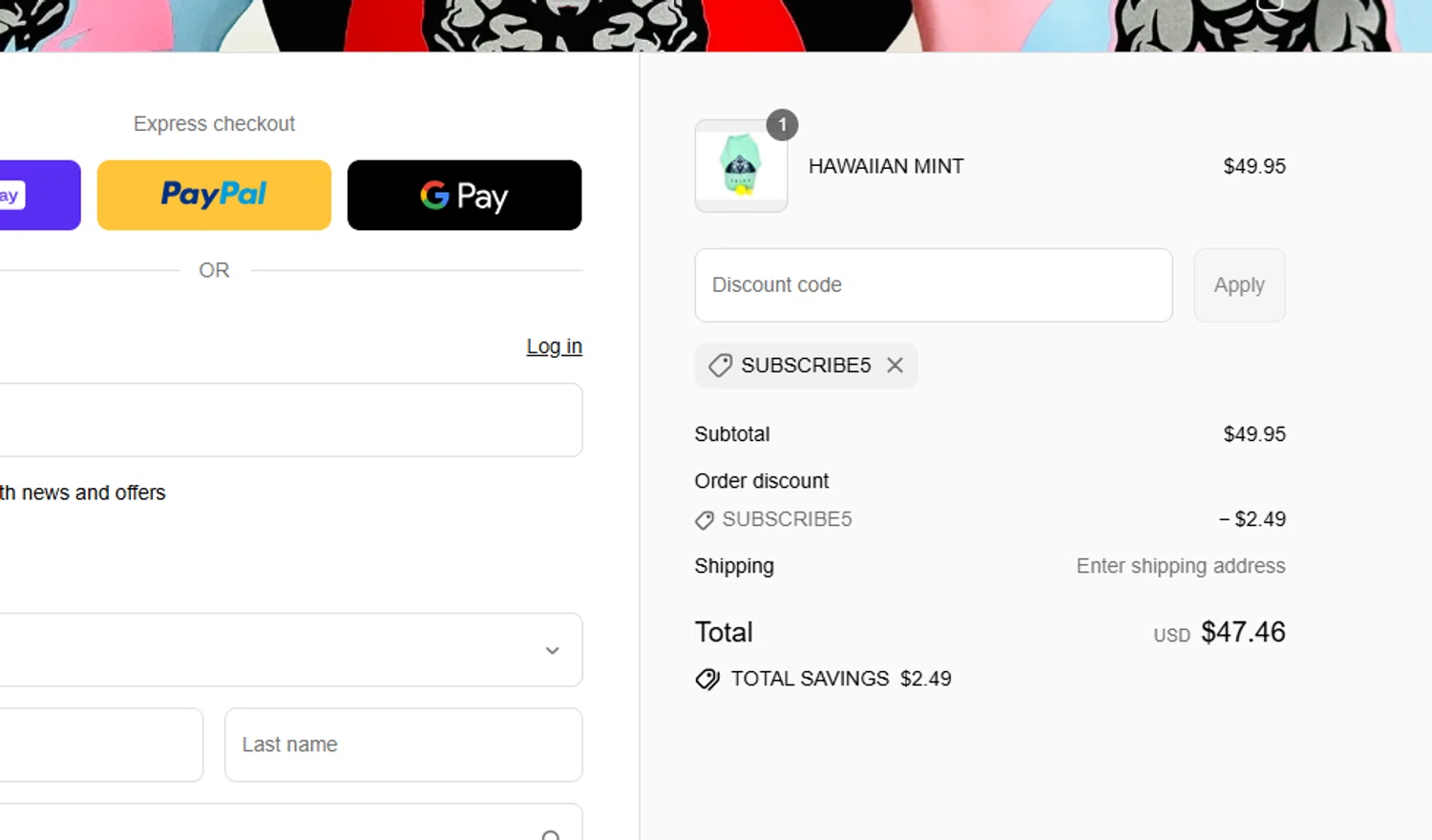1432x840 pixels.
Task: Focus the email input below Log in
Action: click(x=291, y=420)
